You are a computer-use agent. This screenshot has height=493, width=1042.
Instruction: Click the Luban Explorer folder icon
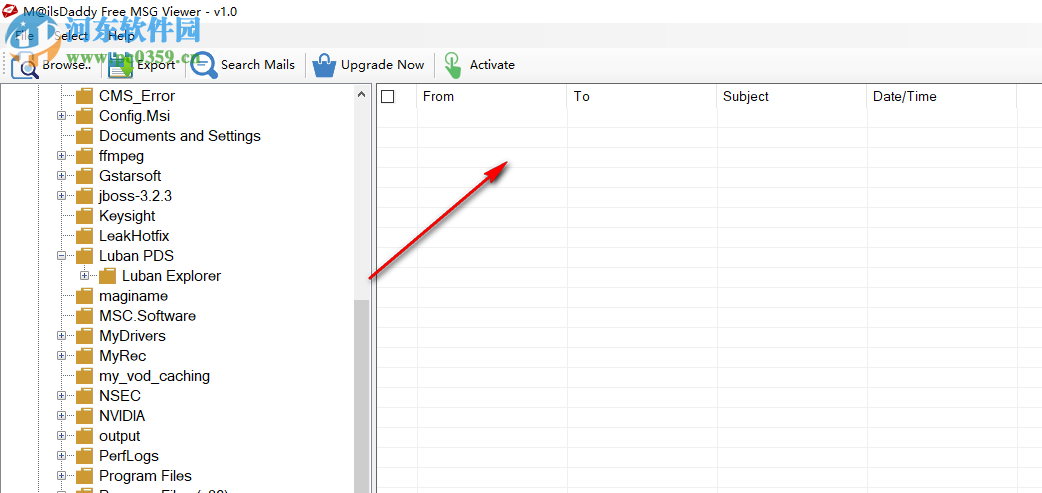pyautogui.click(x=107, y=276)
